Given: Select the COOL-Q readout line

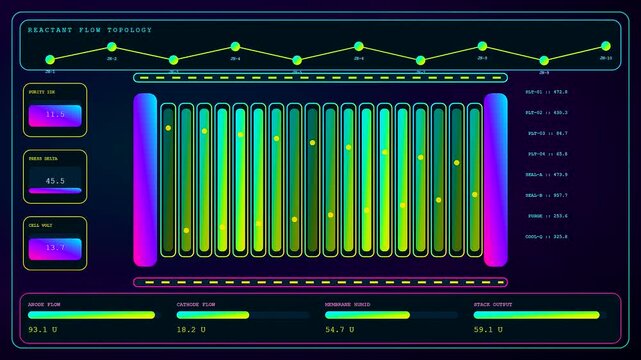Looking at the screenshot, I should click(x=547, y=237).
